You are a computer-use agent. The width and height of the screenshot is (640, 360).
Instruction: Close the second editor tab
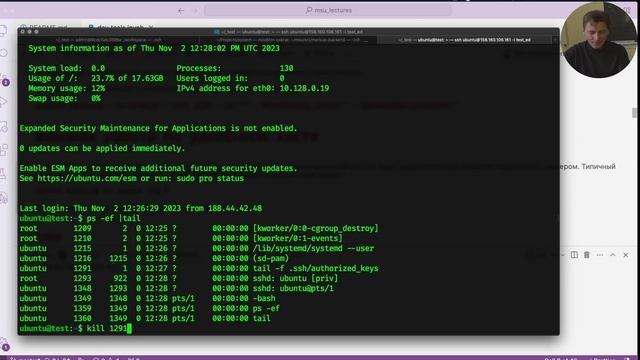tap(151, 27)
